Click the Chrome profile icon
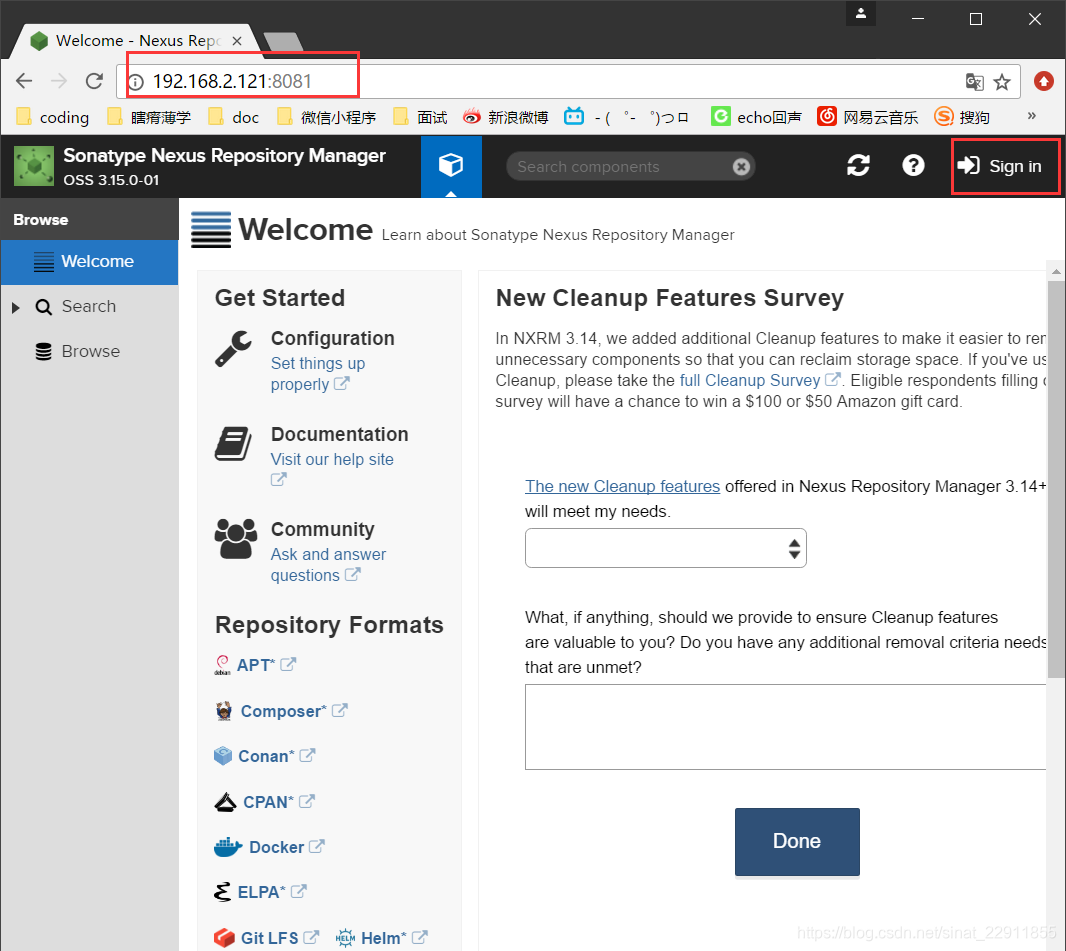The width and height of the screenshot is (1066, 951). (x=861, y=14)
